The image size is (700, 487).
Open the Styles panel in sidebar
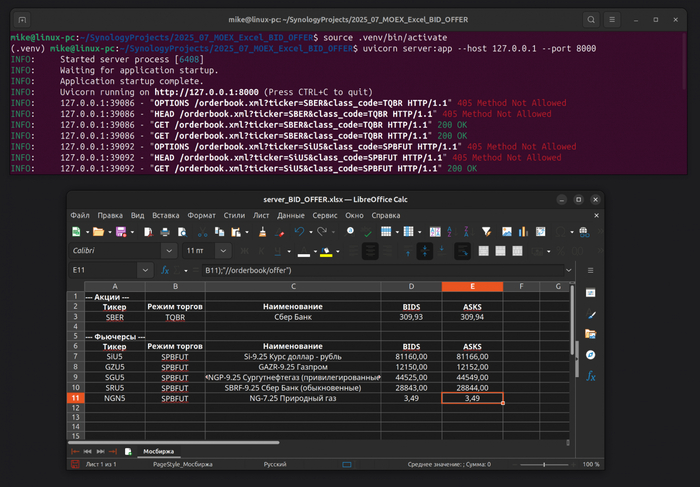pos(590,314)
